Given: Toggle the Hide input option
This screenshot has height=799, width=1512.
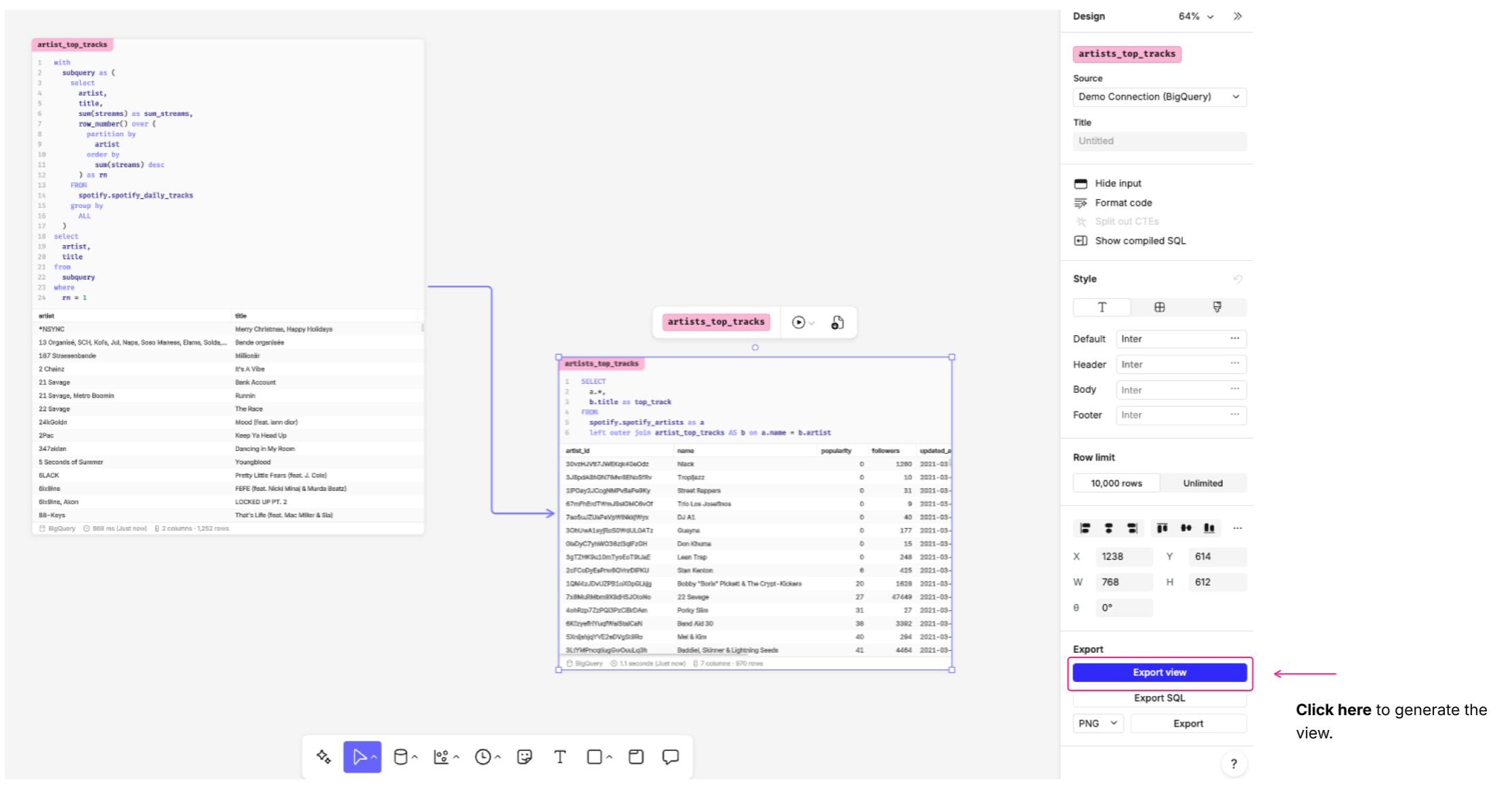Looking at the screenshot, I should 1118,183.
